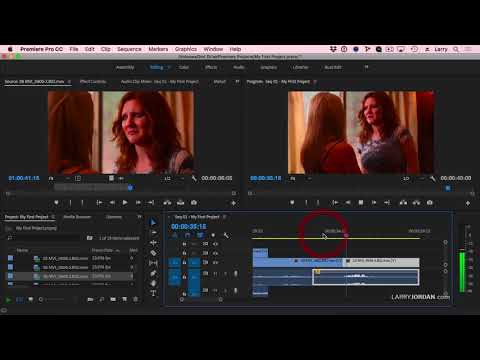
Task: Open Source panel group overflow chevron
Action: click(x=237, y=81)
